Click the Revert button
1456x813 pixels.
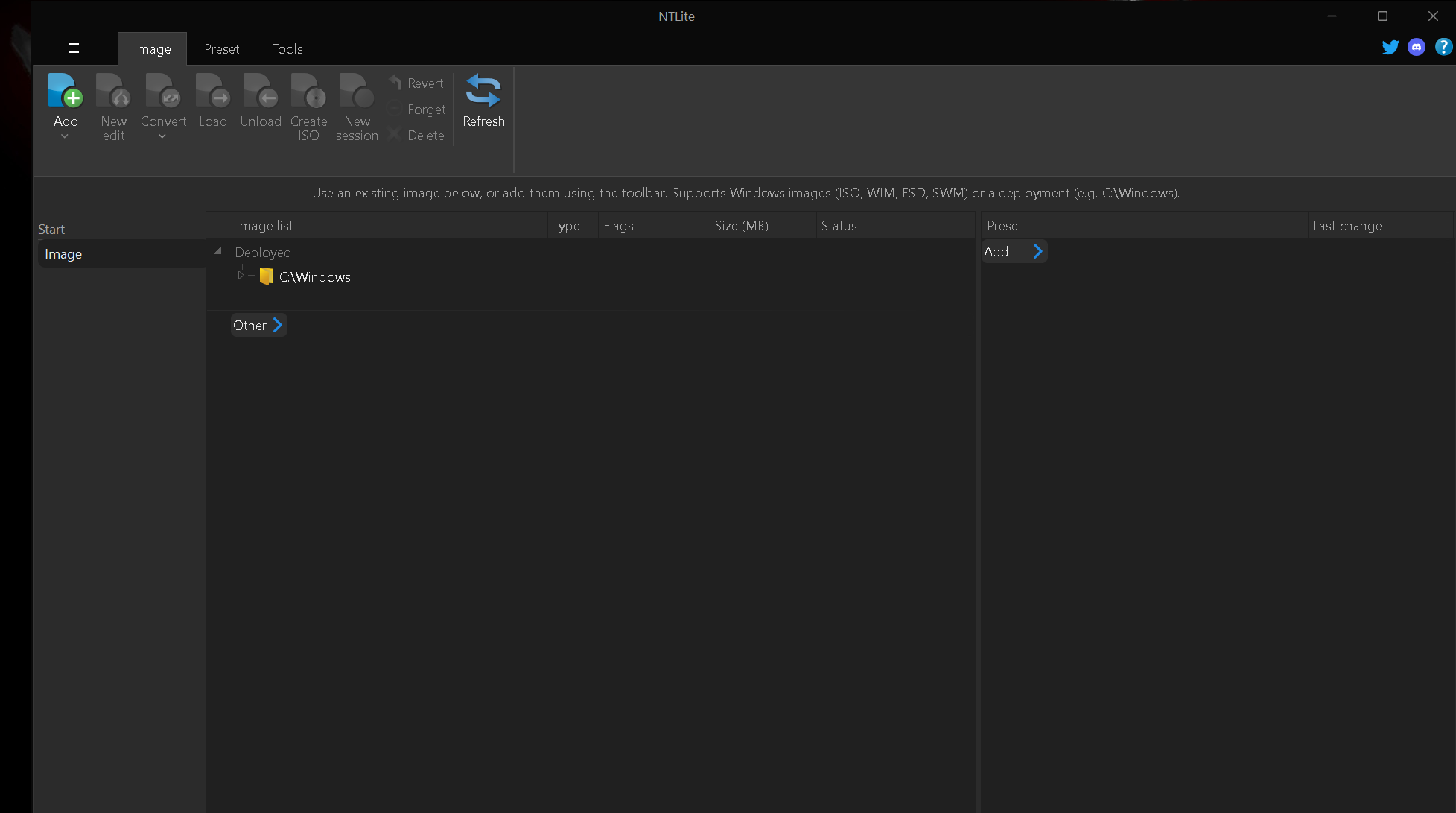coord(416,83)
